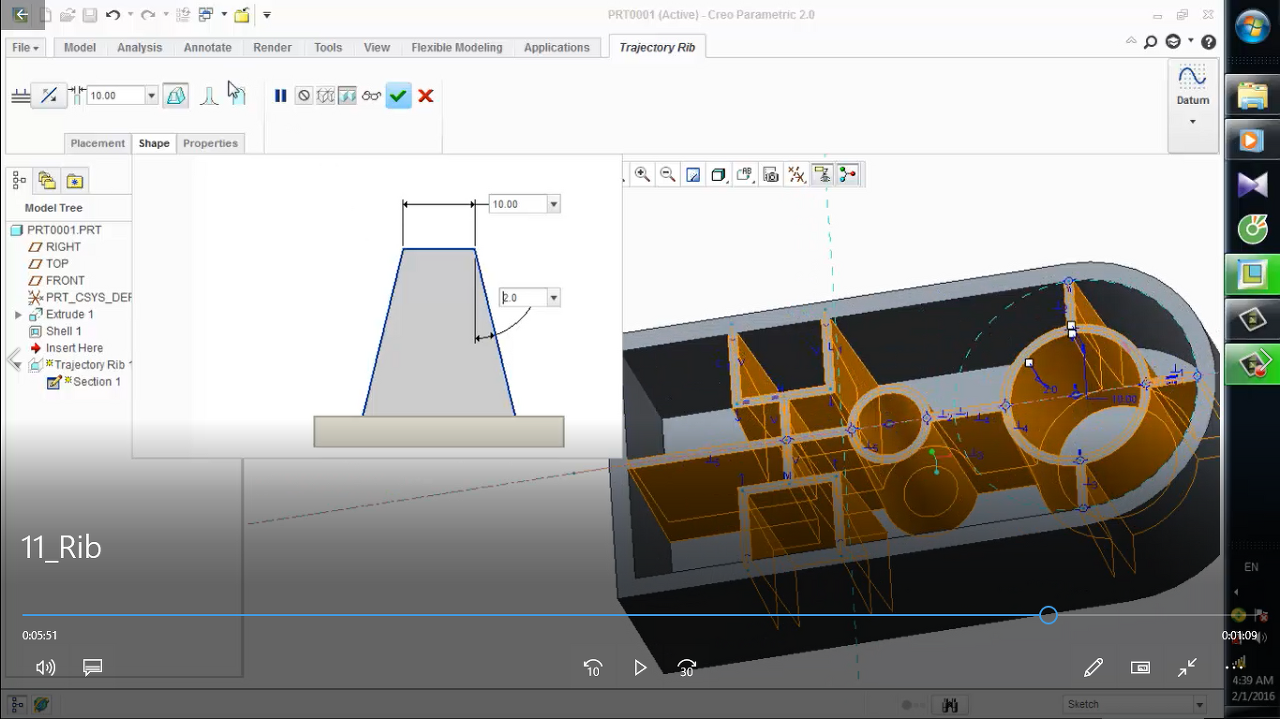Open the File menu
Viewport: 1280px width, 719px height.
pos(25,47)
